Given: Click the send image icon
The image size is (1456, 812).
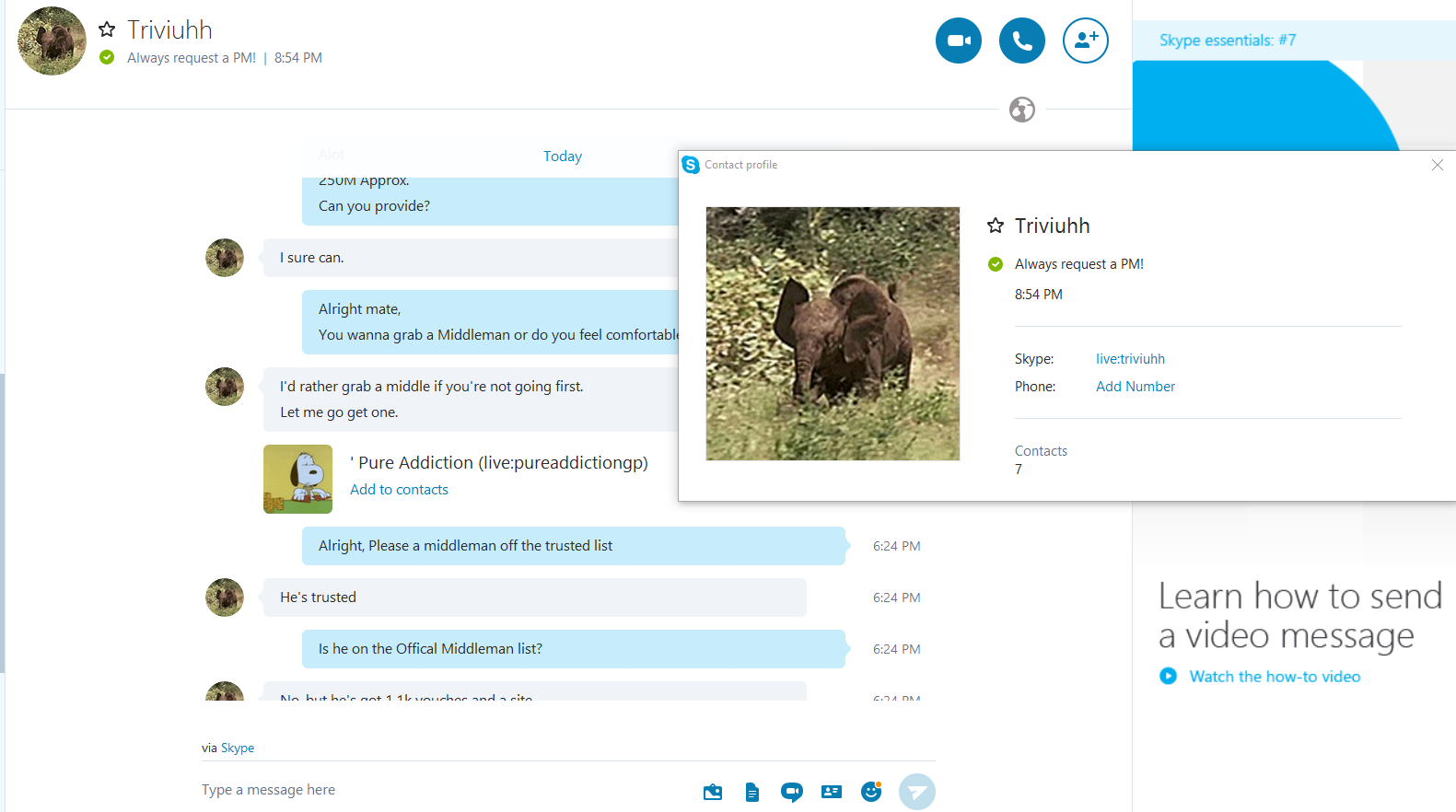Looking at the screenshot, I should (713, 792).
